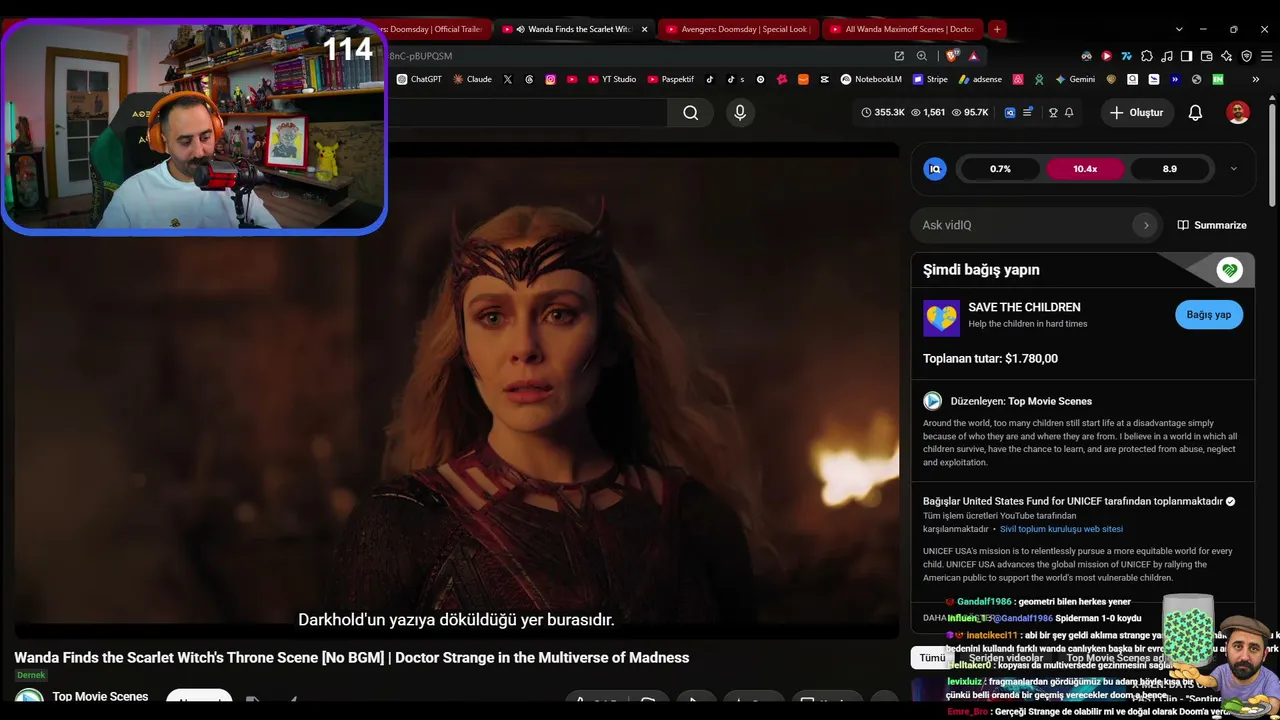Click the vidIQ IQ logo in the panel
The width and height of the screenshot is (1280, 720).
point(935,169)
